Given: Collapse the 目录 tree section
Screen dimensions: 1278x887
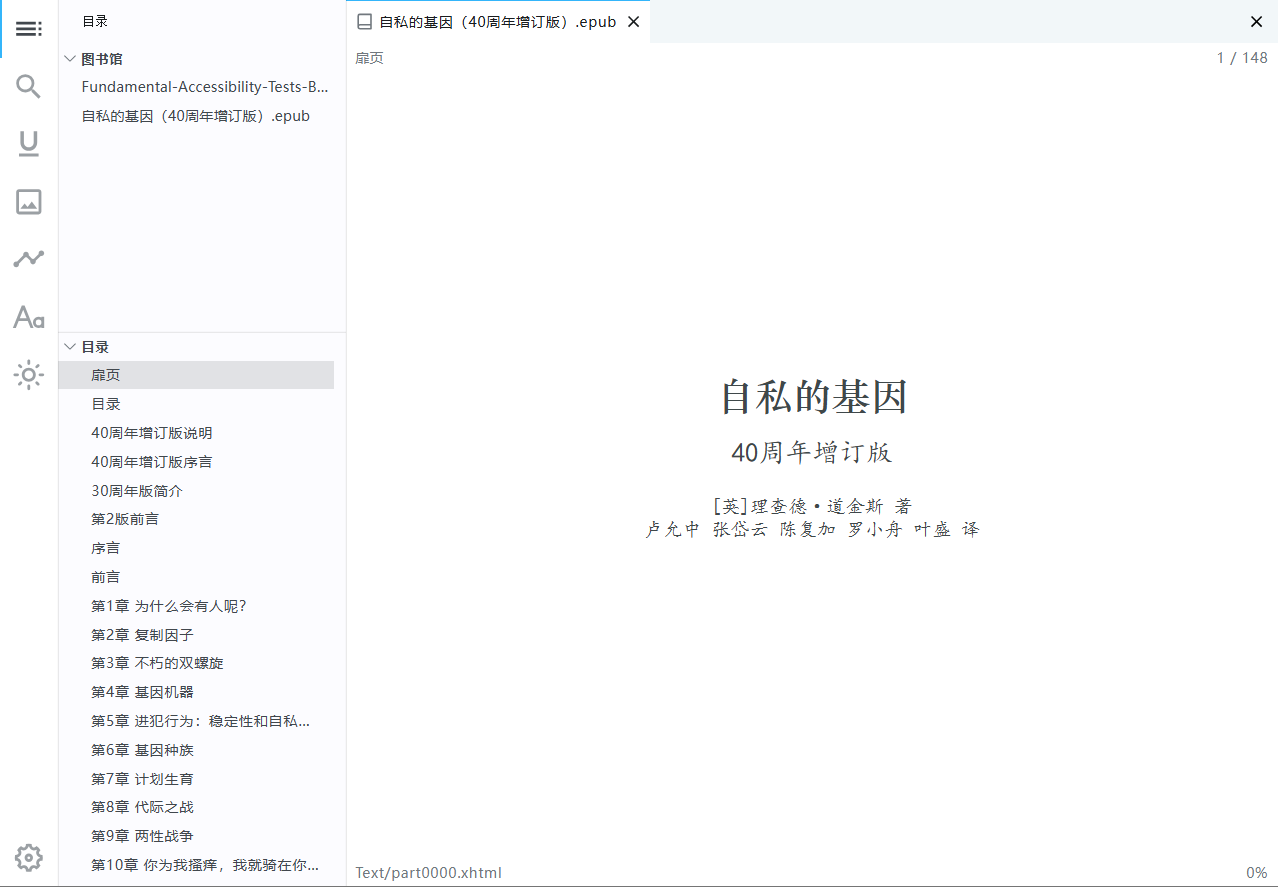Looking at the screenshot, I should point(70,347).
